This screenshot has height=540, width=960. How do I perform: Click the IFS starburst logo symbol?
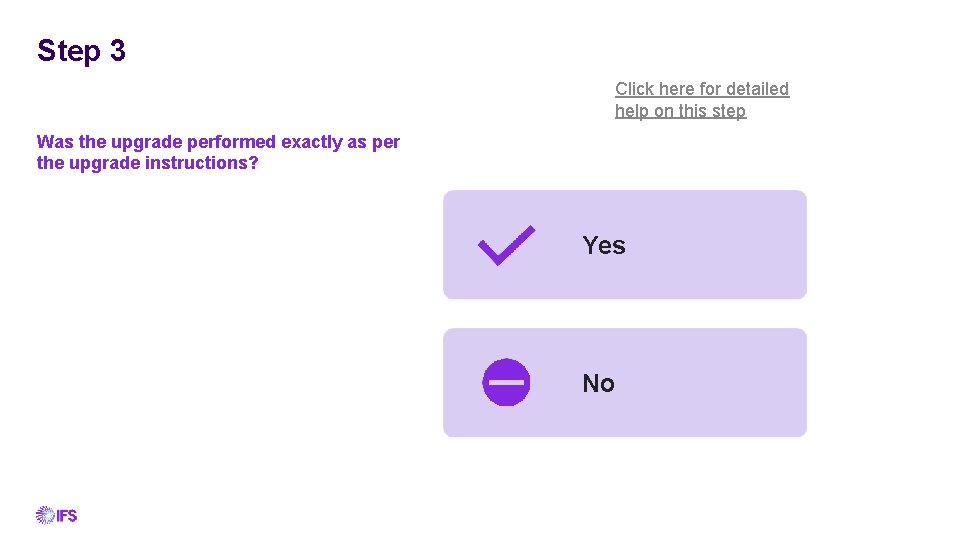(45, 515)
